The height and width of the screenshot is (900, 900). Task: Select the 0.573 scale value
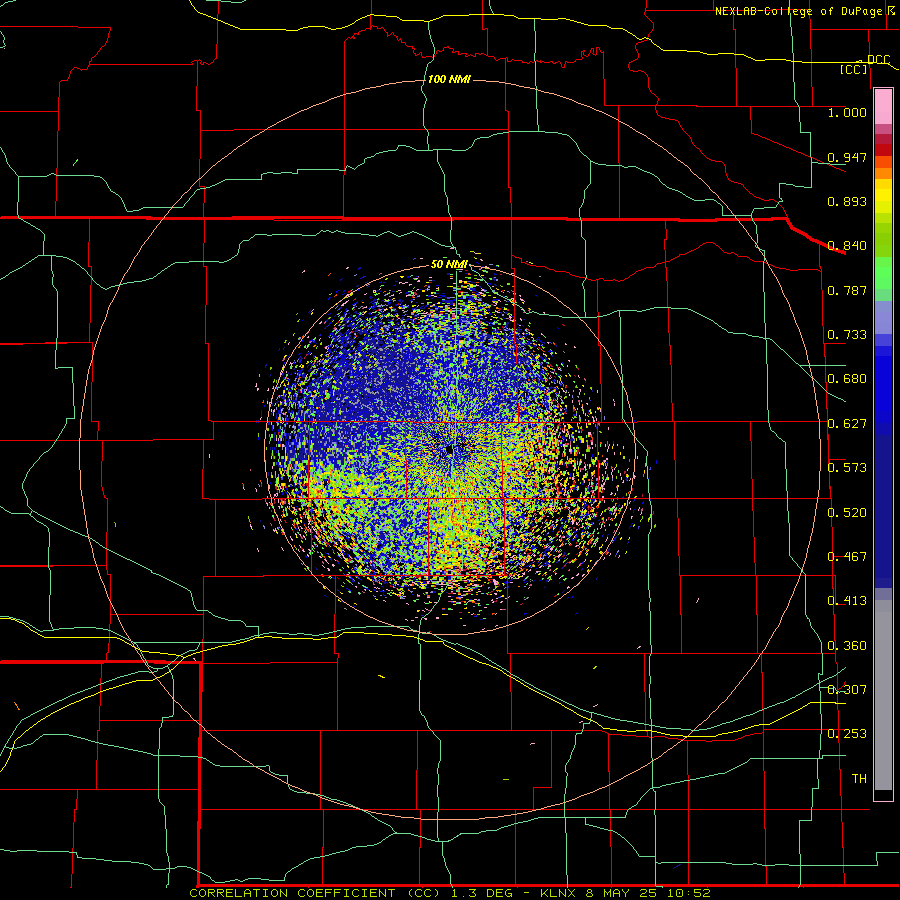[x=847, y=467]
